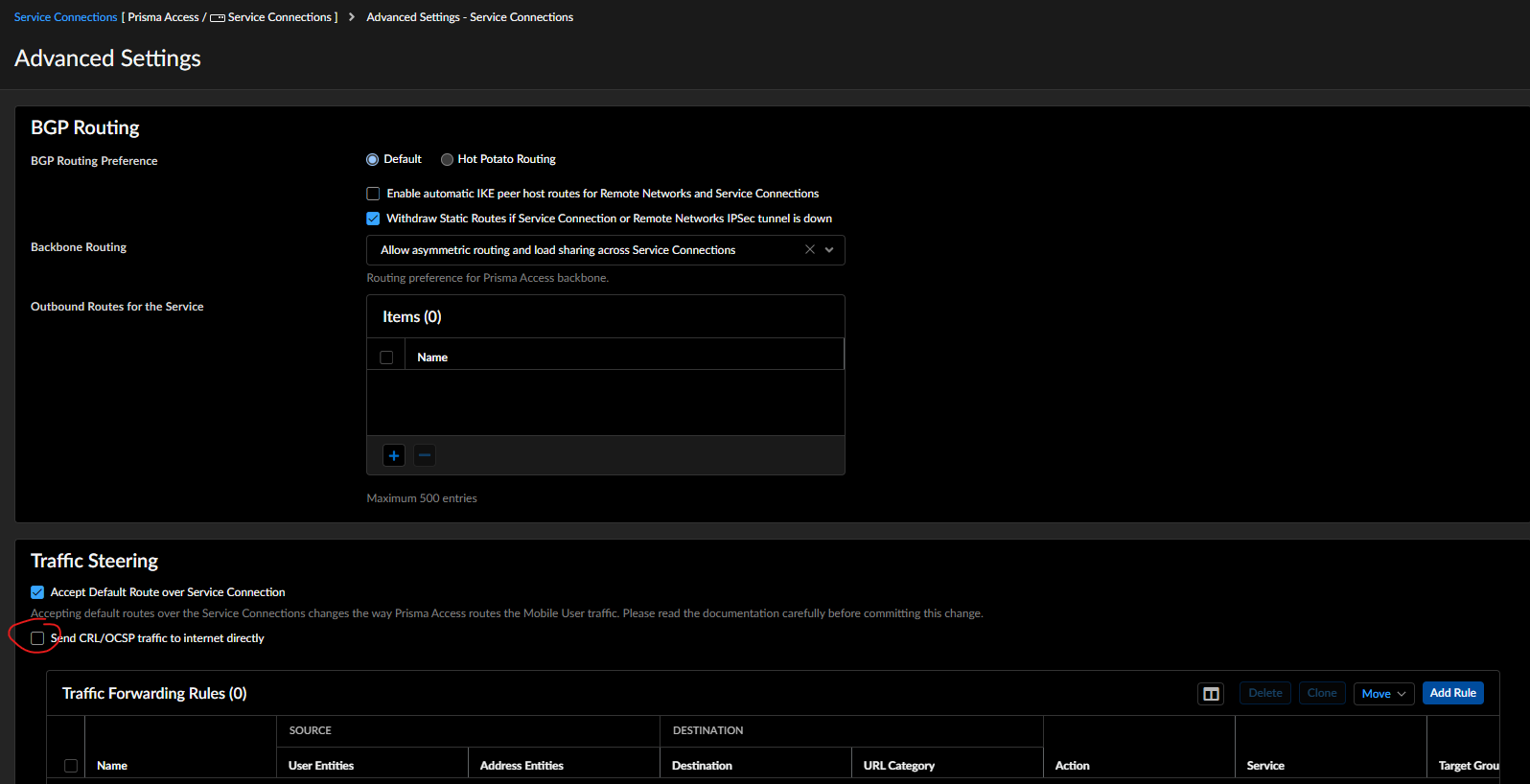Click the URL Category column header
1530x784 pixels.
click(898, 766)
